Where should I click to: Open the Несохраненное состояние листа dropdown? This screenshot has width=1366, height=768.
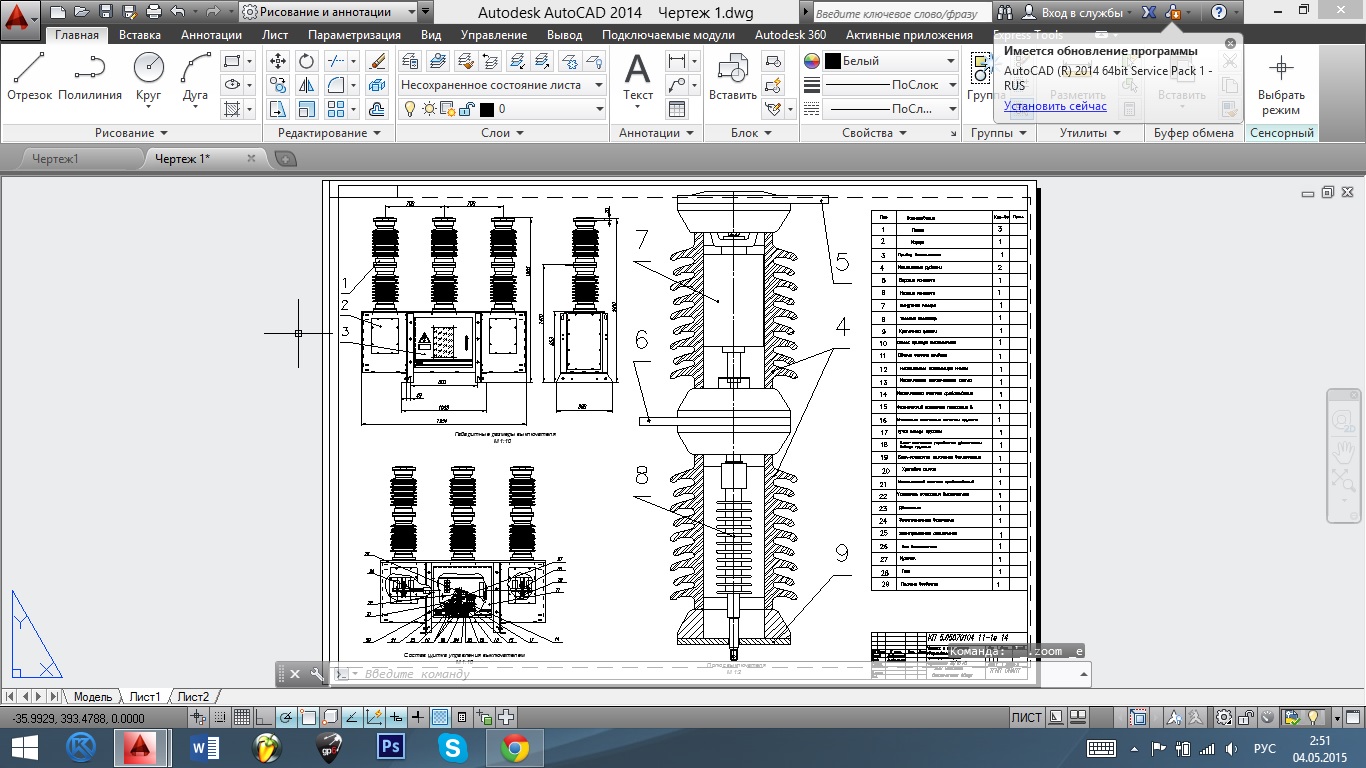[502, 85]
